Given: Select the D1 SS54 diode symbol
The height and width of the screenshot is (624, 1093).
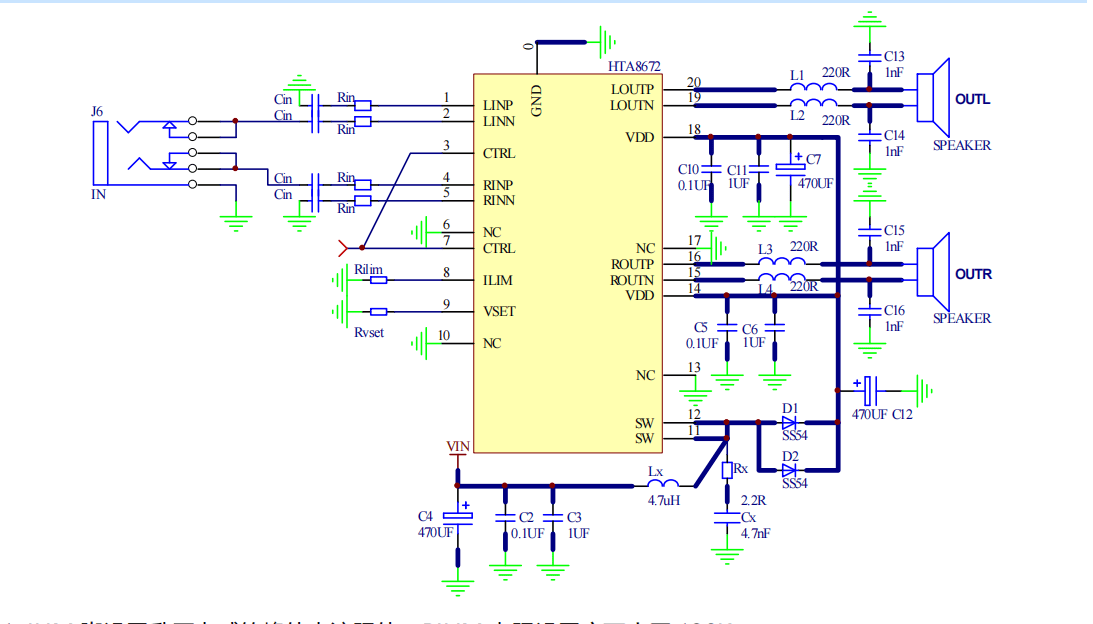Looking at the screenshot, I should point(790,423).
